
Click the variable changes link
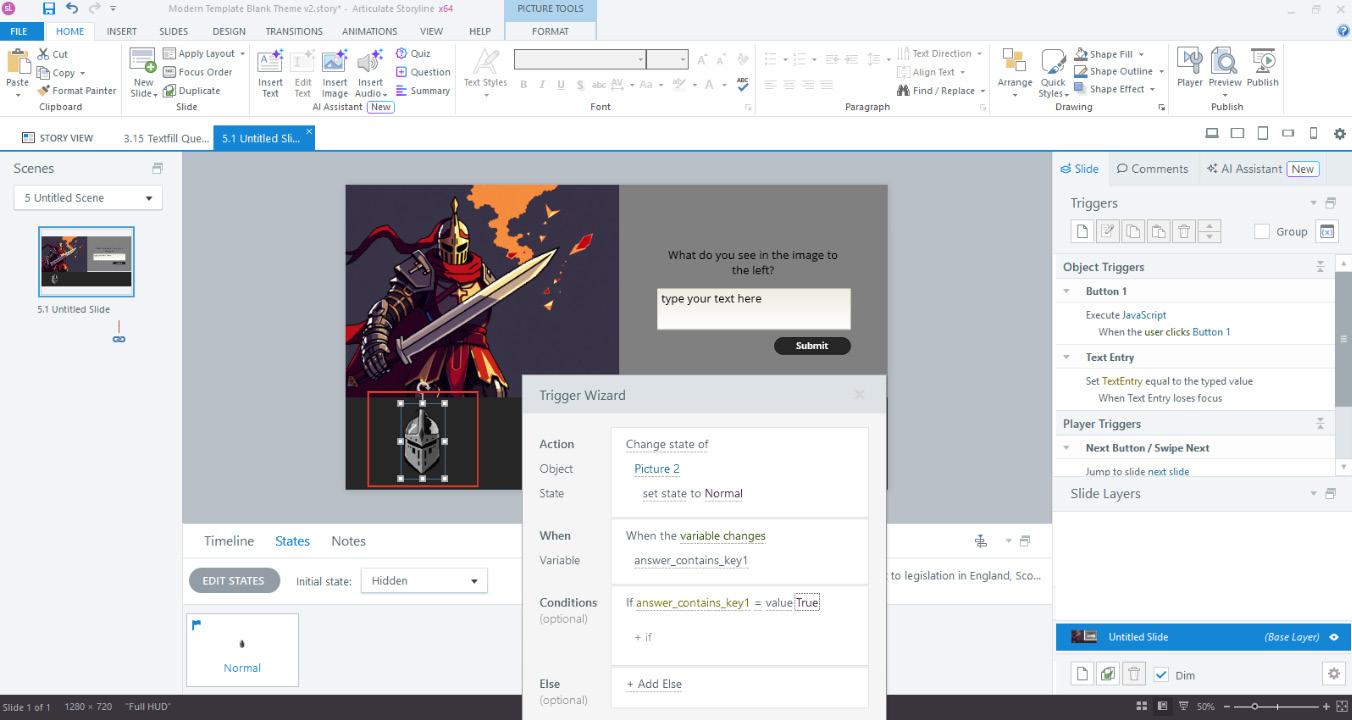[723, 536]
